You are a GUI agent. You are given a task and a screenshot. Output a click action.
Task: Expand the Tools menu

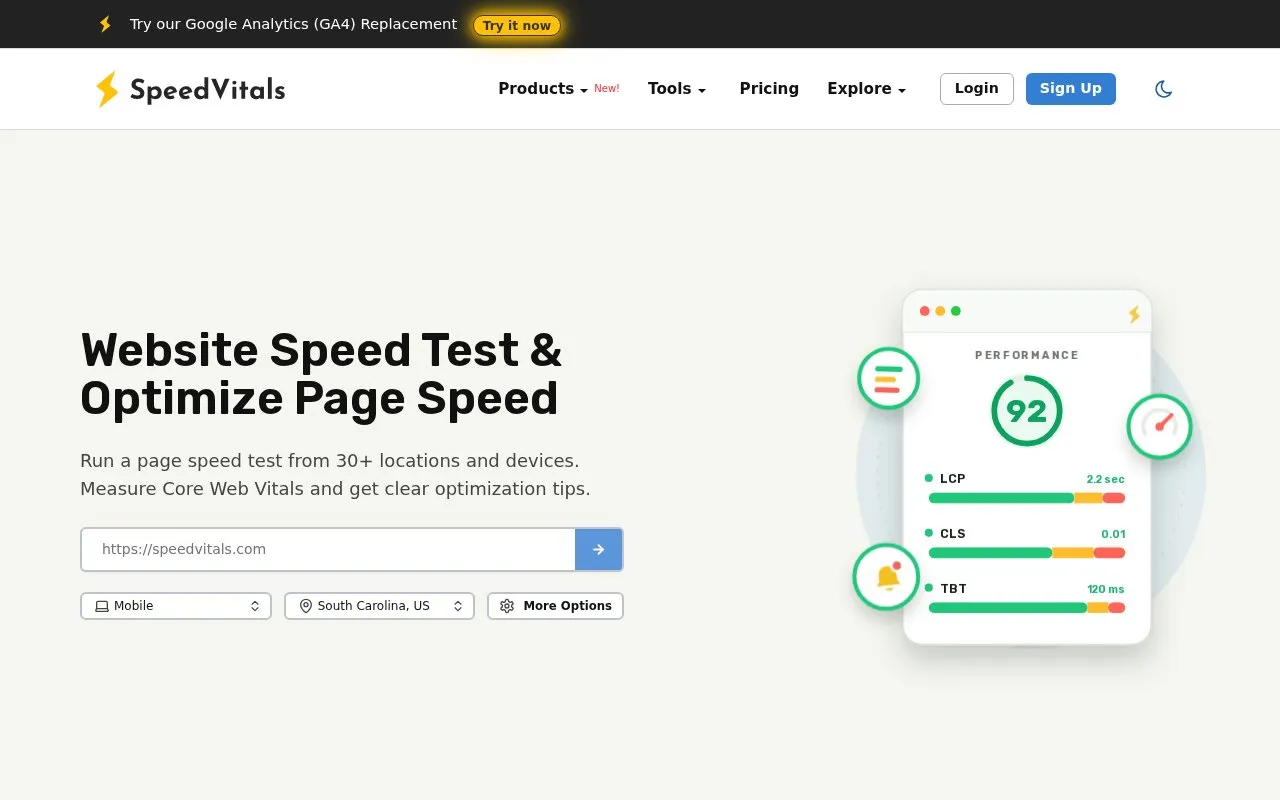(x=677, y=89)
